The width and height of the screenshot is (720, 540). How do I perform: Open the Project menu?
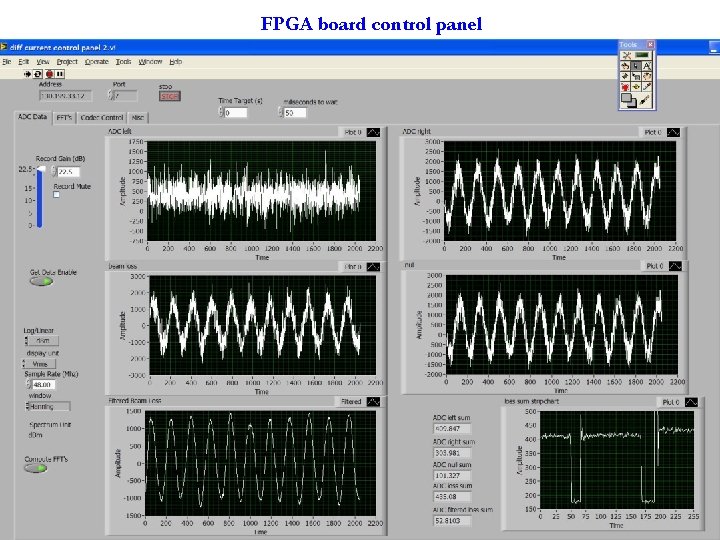(67, 62)
